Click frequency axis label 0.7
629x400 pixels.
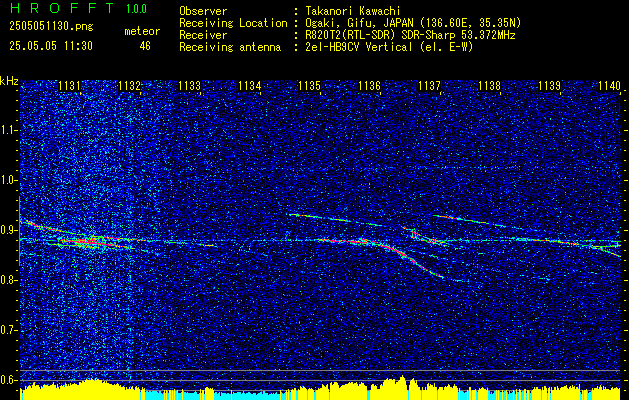tap(9, 330)
